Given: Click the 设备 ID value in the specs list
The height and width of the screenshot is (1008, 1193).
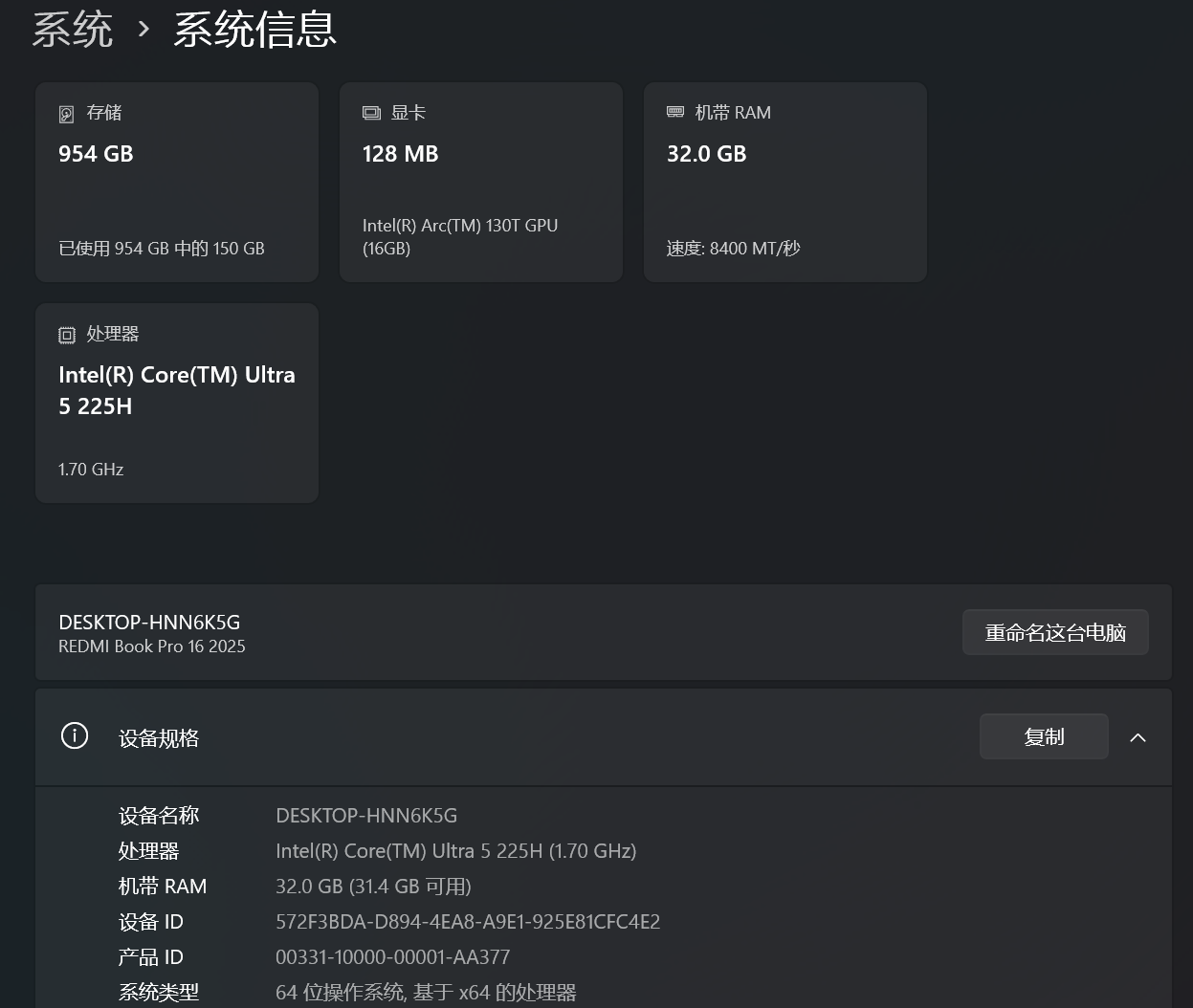Looking at the screenshot, I should click(467, 922).
